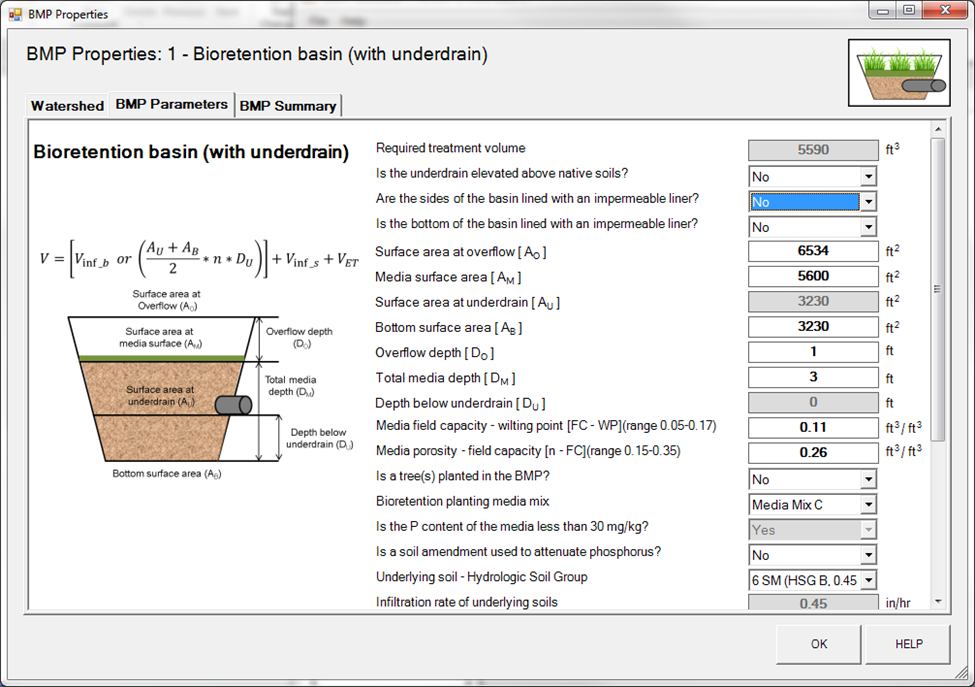Click the Total media depth input field

813,377
